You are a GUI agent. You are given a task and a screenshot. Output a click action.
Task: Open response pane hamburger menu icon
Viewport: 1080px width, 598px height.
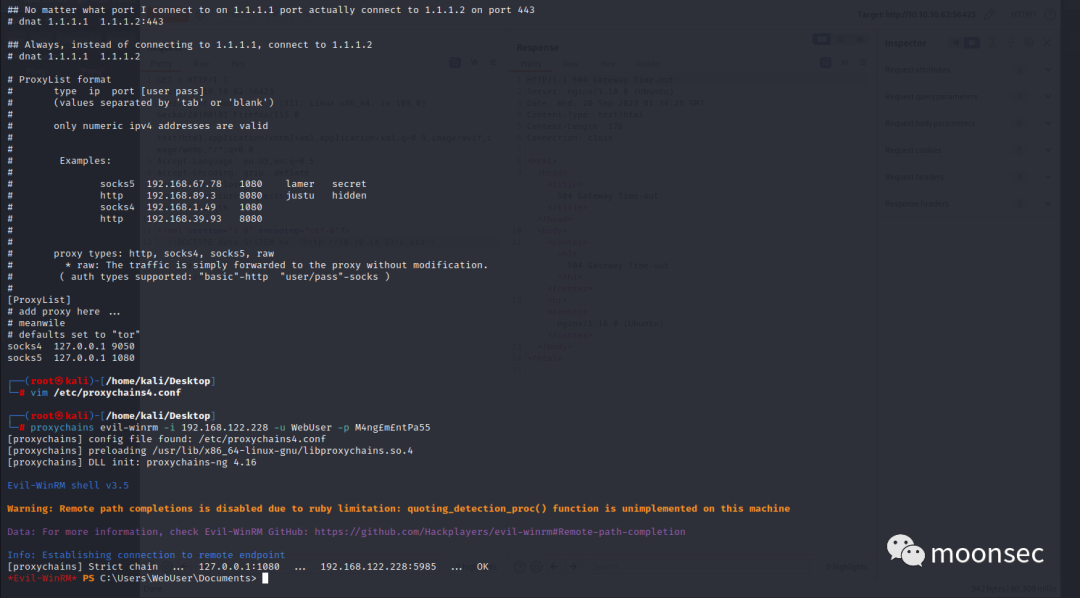coord(862,63)
